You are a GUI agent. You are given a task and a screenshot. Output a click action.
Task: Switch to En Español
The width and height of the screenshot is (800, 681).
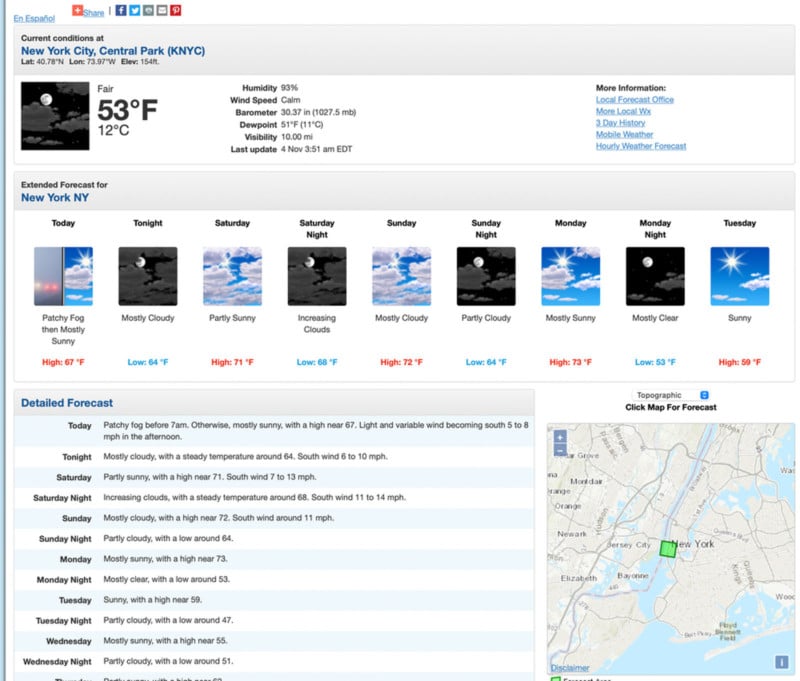coord(34,18)
